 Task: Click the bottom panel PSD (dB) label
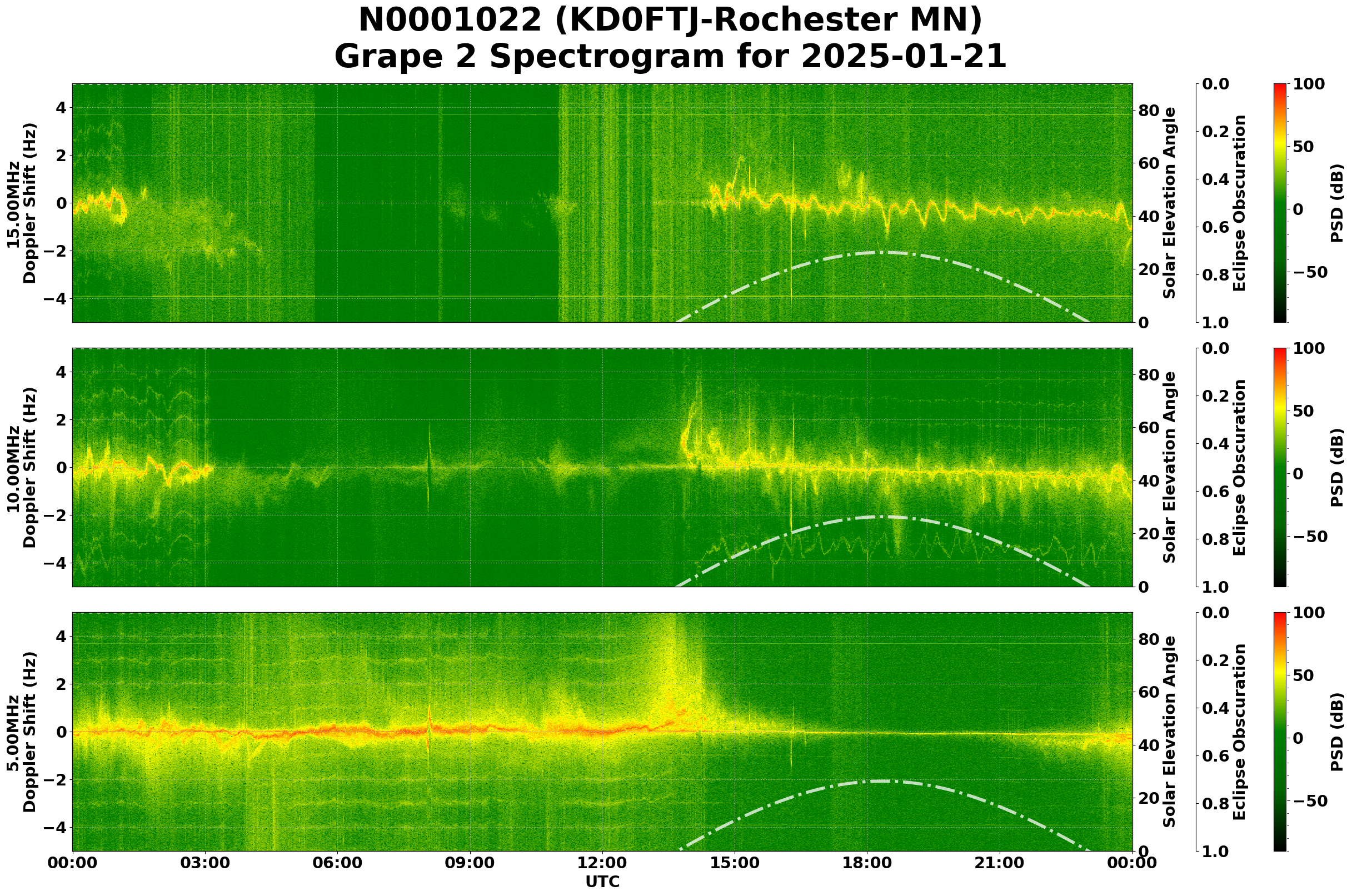[1336, 732]
